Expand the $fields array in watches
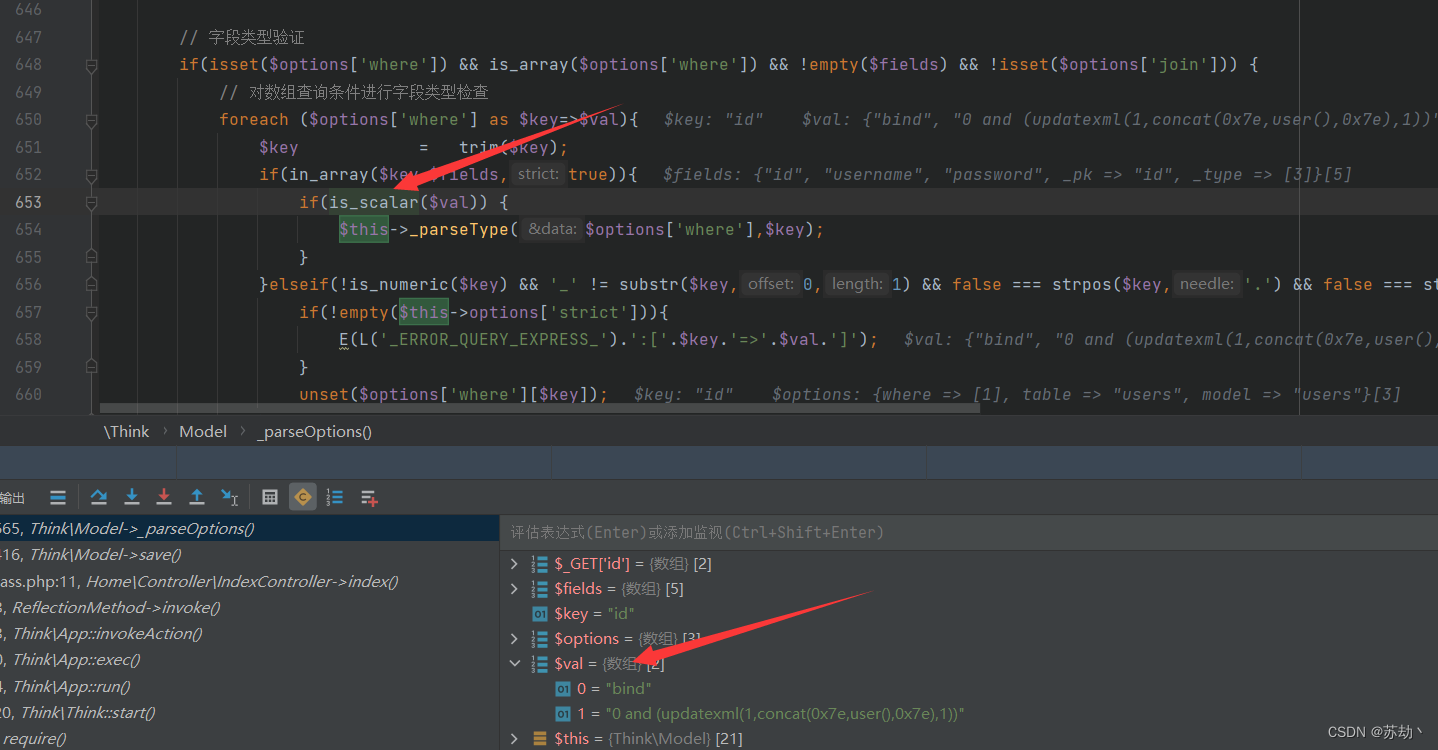Image resolution: width=1438 pixels, height=750 pixels. coord(514,588)
